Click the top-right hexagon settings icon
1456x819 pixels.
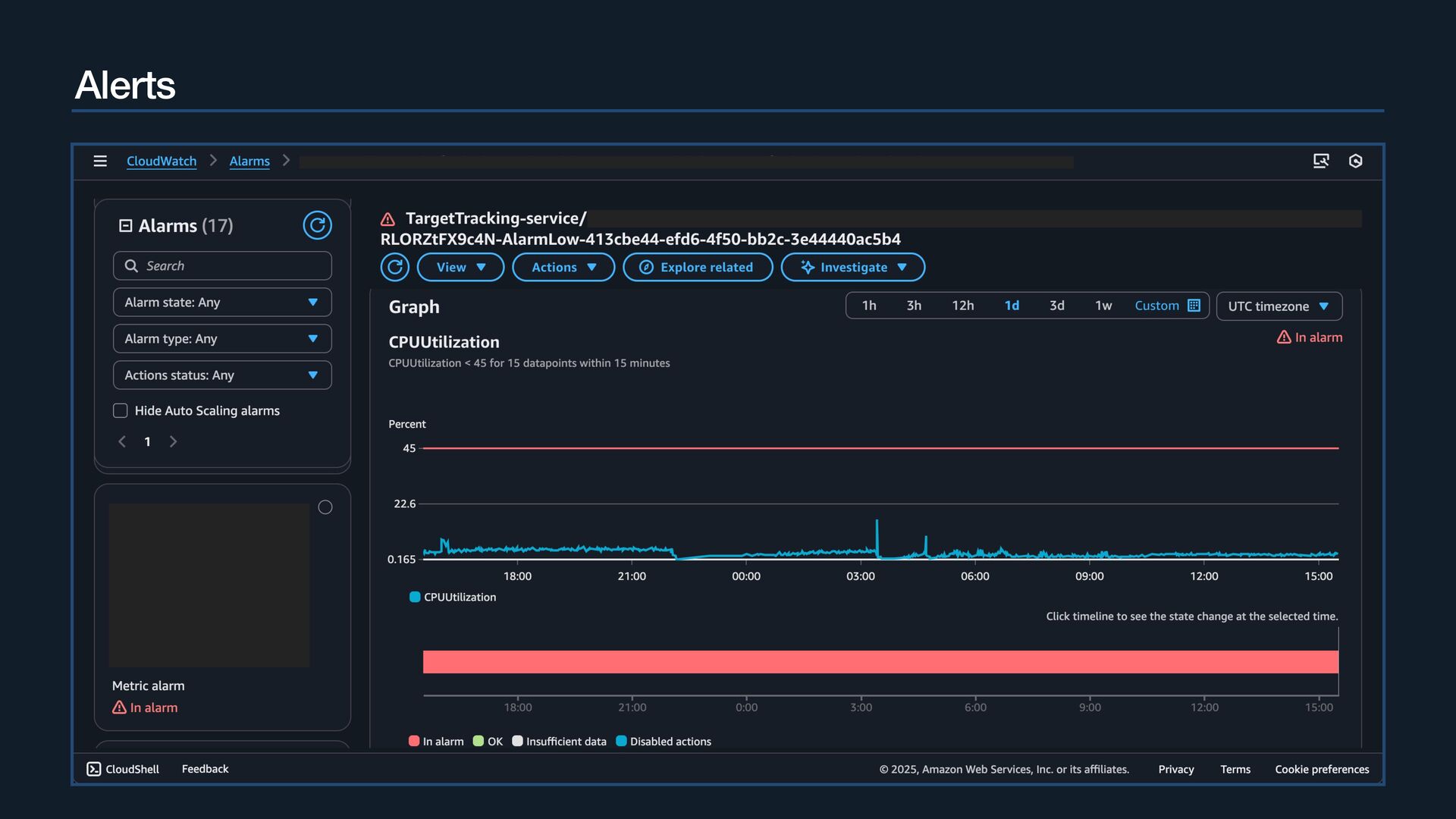1356,161
